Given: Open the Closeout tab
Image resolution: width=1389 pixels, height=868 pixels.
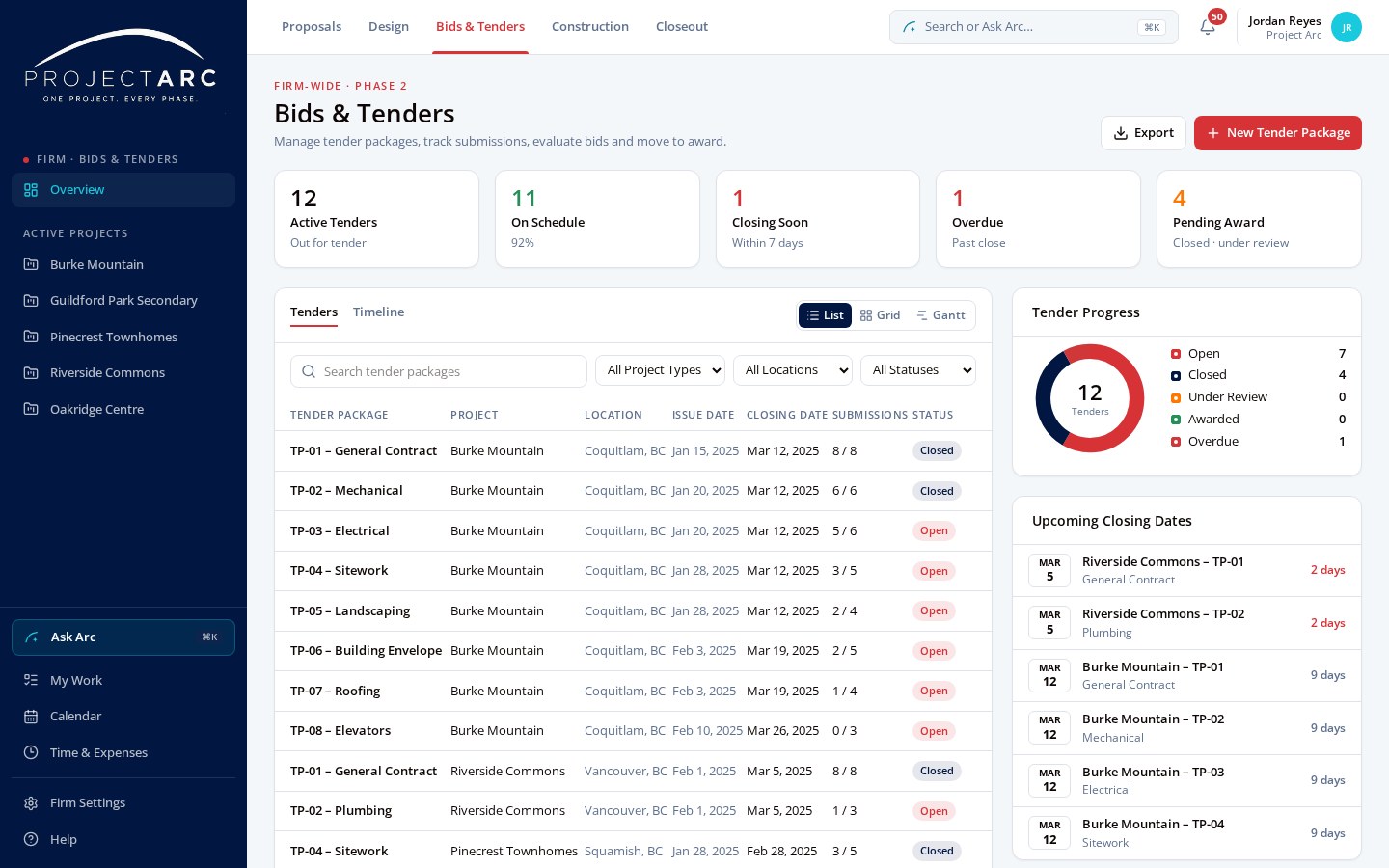Looking at the screenshot, I should tap(682, 27).
